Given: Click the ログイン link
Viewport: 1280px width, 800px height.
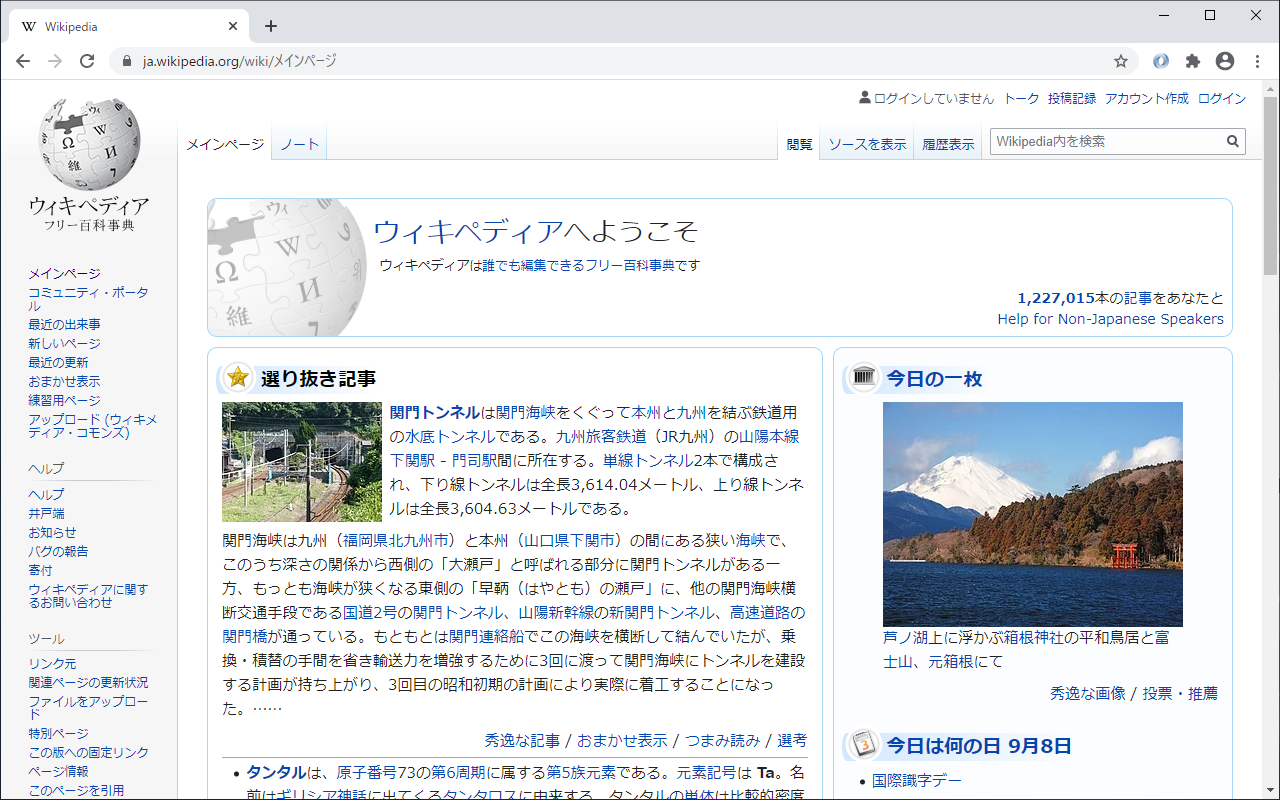Looking at the screenshot, I should point(1222,98).
